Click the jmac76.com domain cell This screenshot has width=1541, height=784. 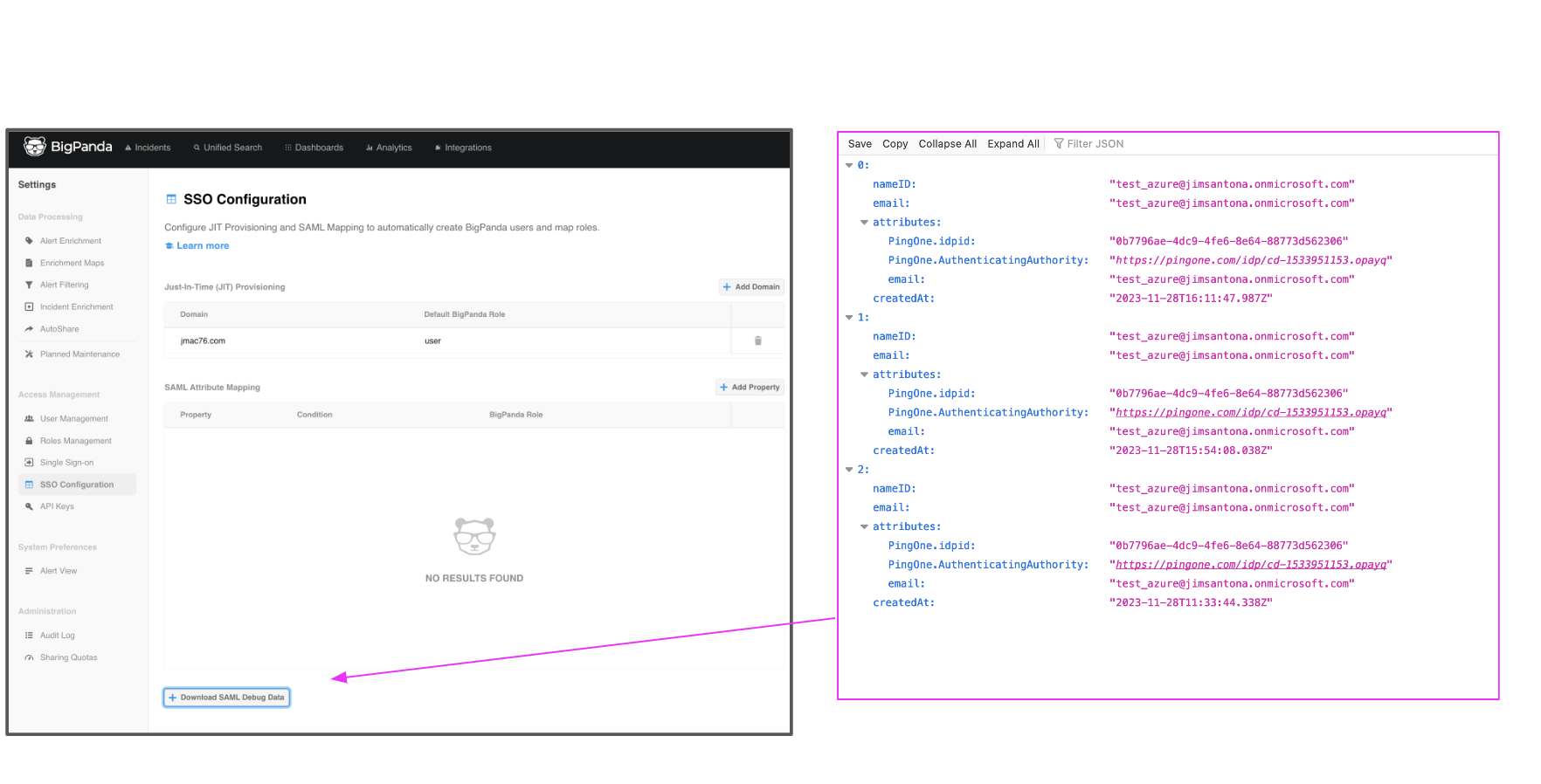click(203, 341)
